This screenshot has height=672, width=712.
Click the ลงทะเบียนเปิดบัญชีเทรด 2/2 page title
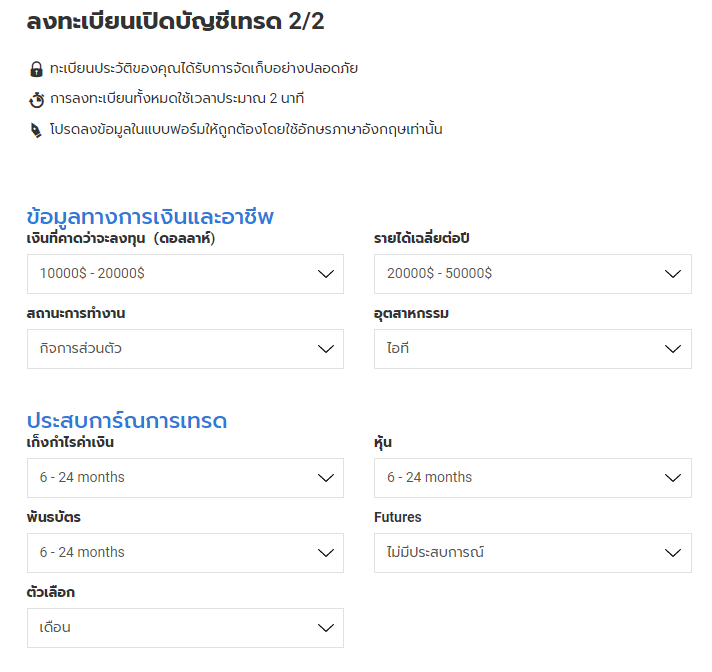pyautogui.click(x=175, y=20)
